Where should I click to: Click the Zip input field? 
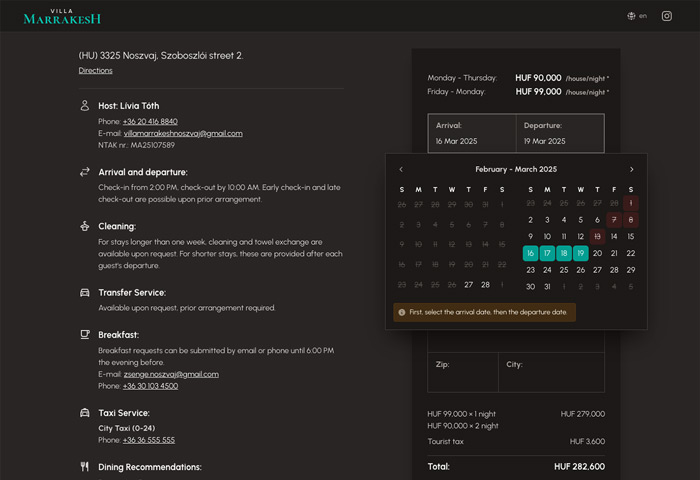[x=463, y=372]
